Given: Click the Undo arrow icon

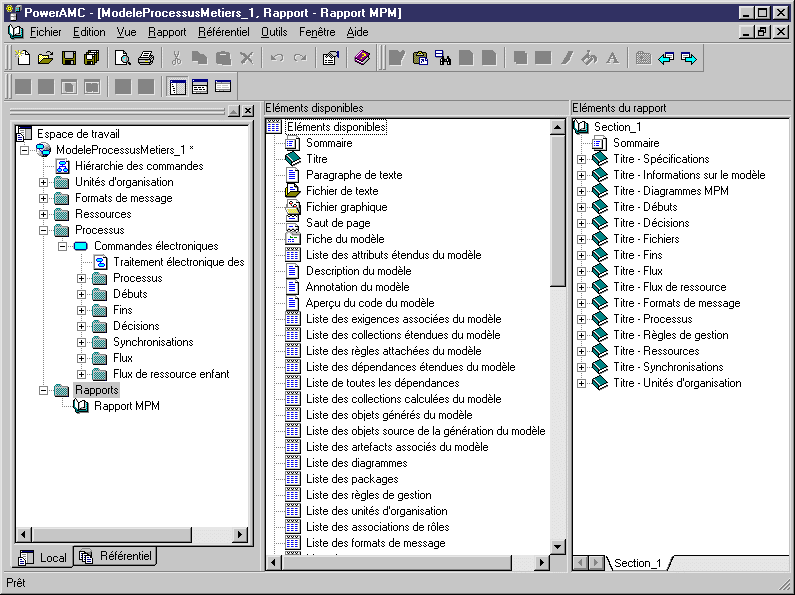Looking at the screenshot, I should (277, 58).
